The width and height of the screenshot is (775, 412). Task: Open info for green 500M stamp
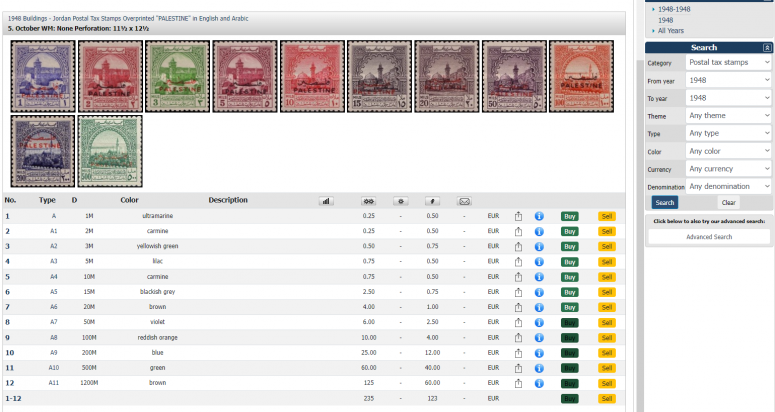[x=539, y=368]
